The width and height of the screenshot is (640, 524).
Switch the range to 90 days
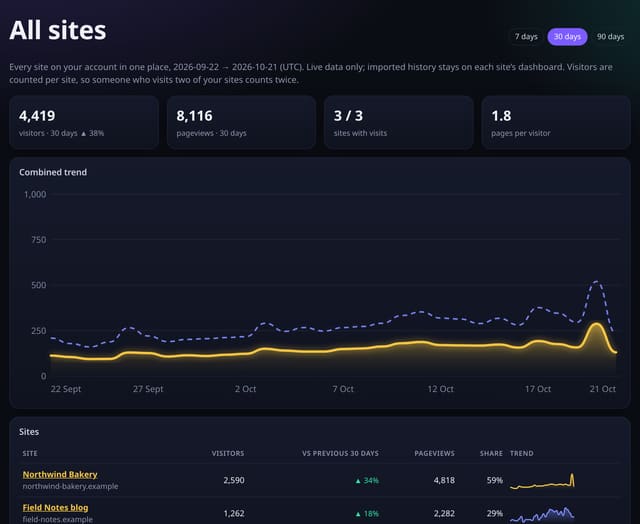click(x=610, y=37)
